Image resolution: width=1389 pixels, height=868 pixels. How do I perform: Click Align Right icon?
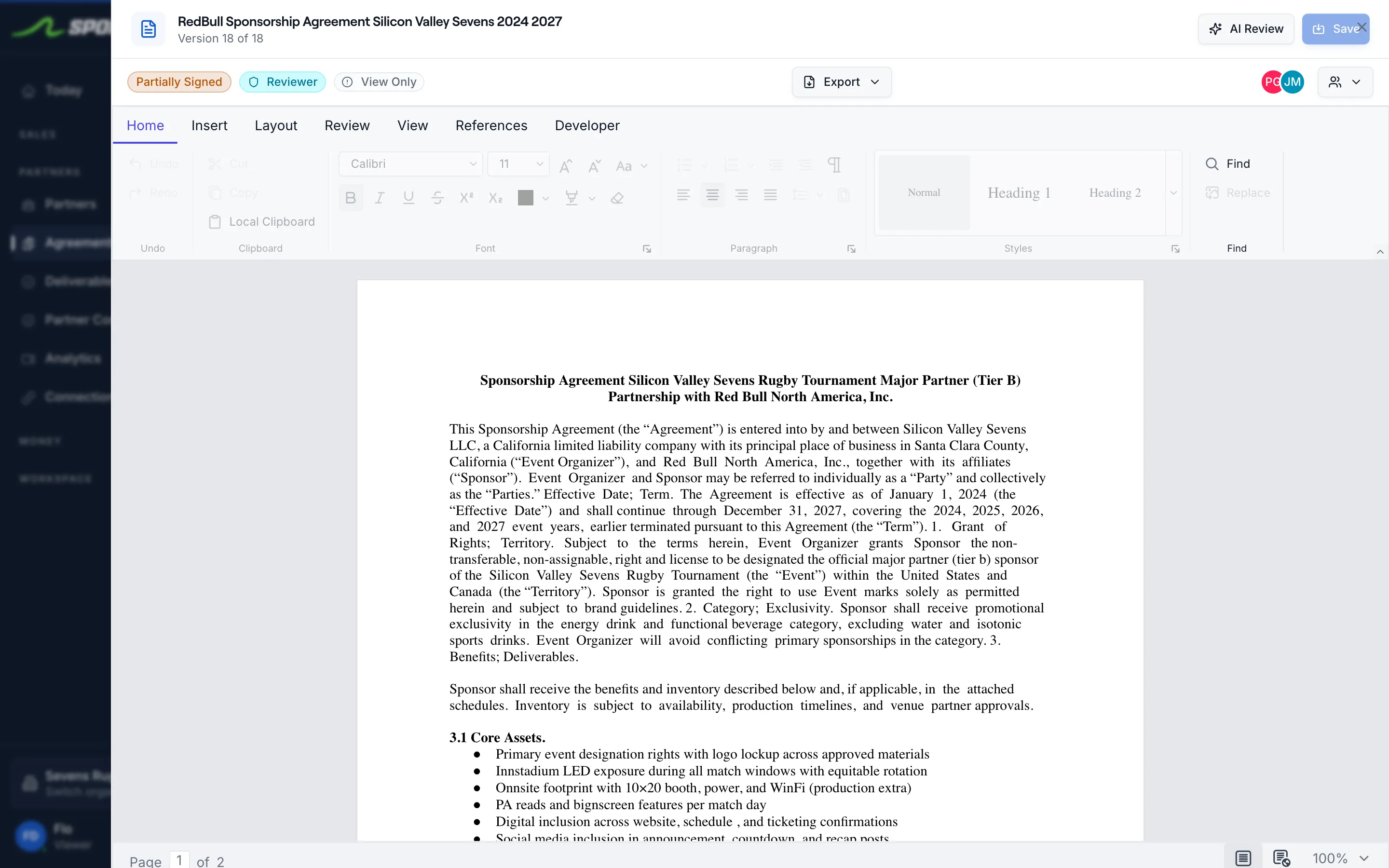tap(742, 195)
